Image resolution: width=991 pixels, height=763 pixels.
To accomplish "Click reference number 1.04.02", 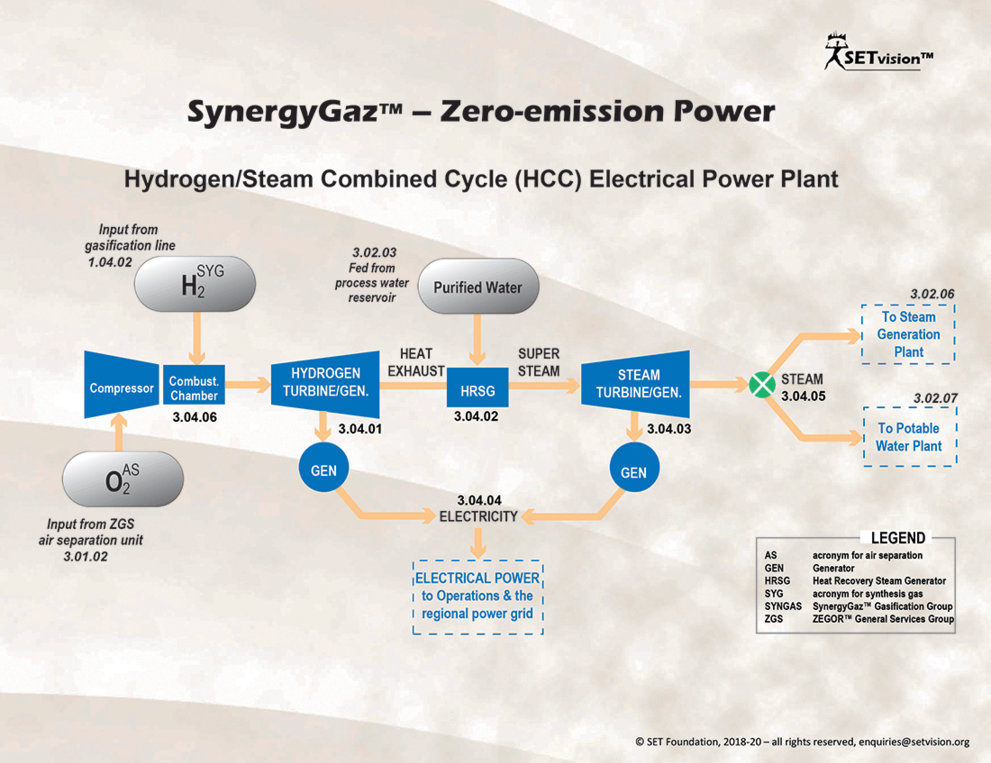I will (110, 262).
